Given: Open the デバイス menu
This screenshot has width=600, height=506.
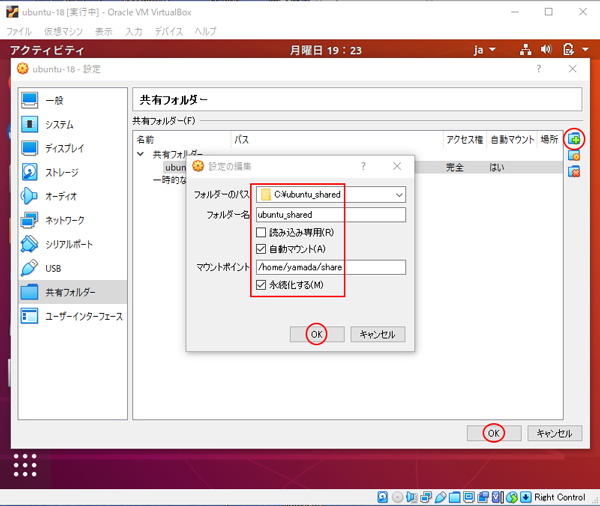Looking at the screenshot, I should pyautogui.click(x=169, y=31).
